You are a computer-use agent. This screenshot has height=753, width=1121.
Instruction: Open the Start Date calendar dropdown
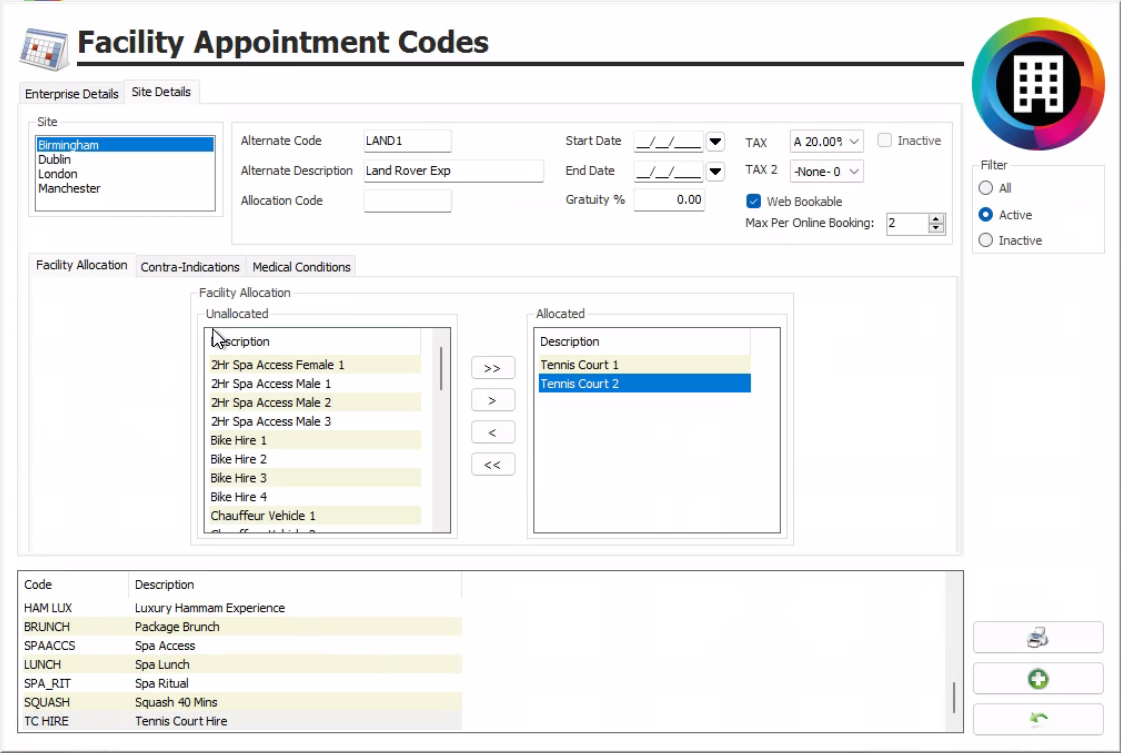coord(715,141)
